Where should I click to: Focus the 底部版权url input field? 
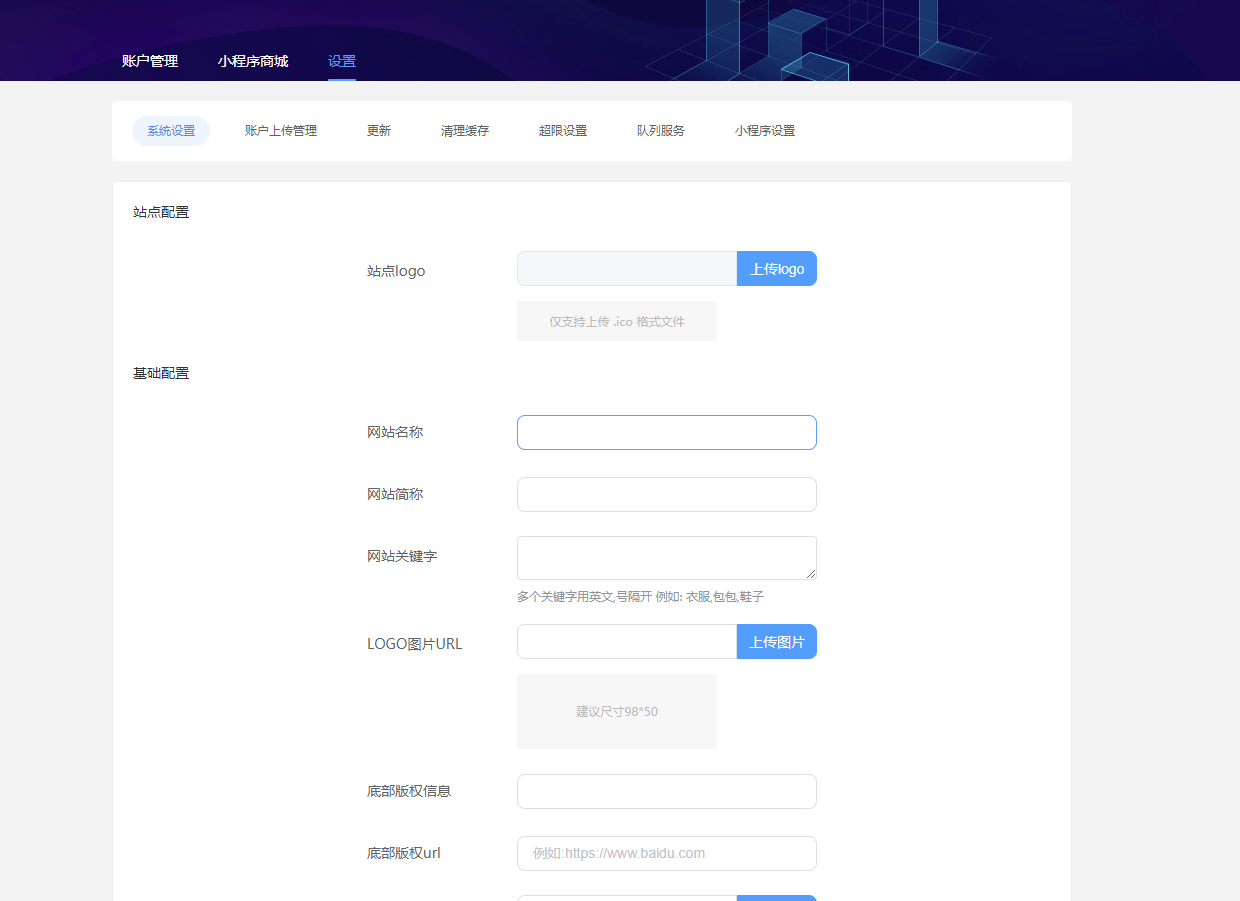(x=667, y=853)
